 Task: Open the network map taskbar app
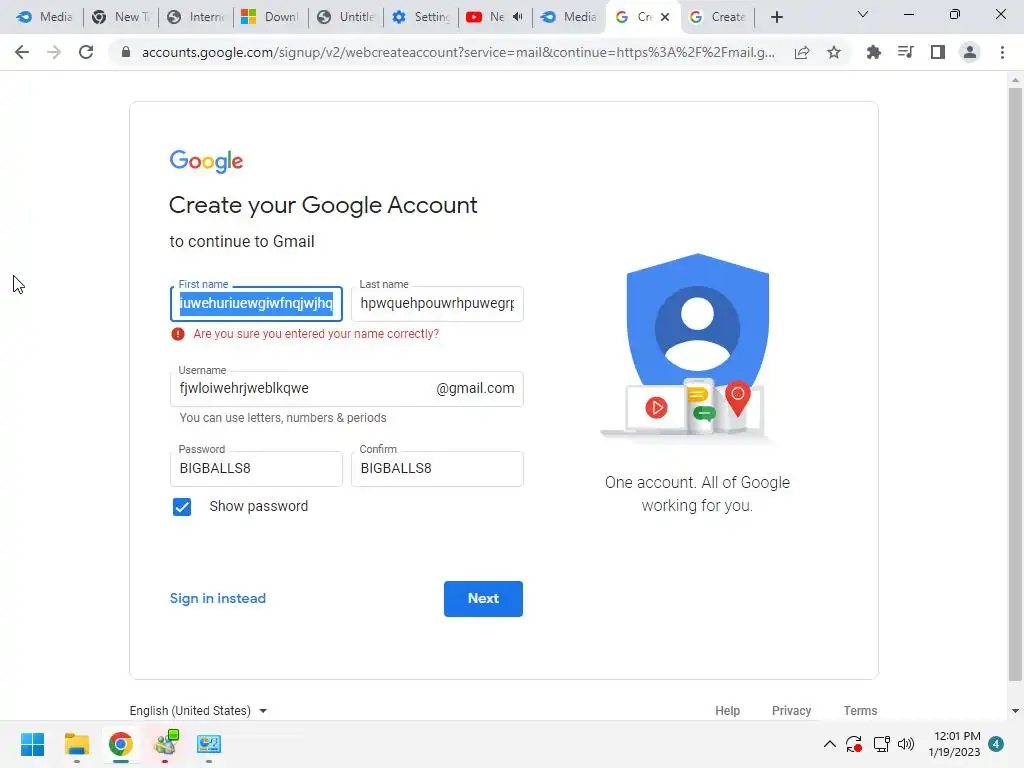coord(165,744)
